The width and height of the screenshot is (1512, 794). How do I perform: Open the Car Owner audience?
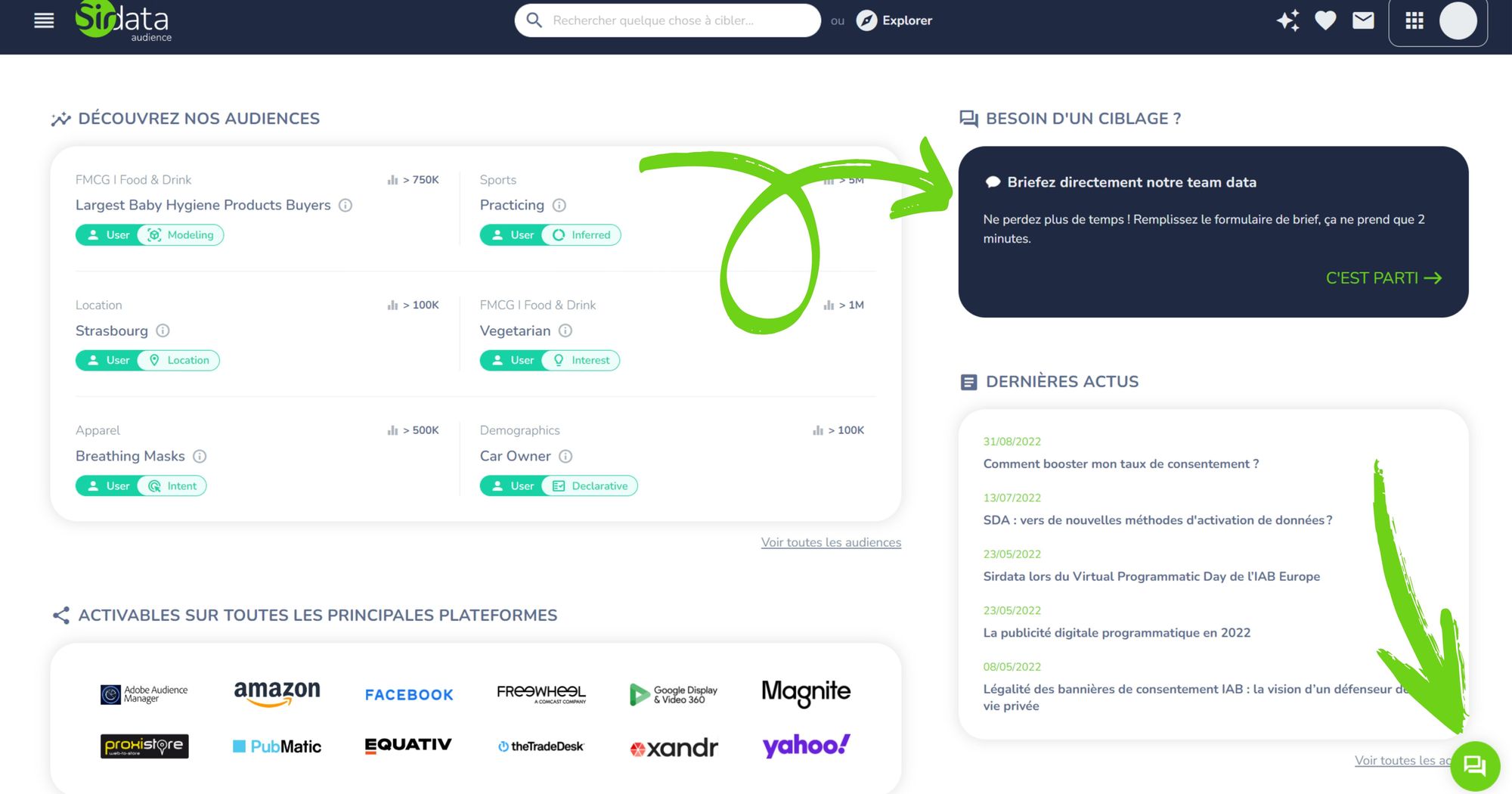coord(515,456)
